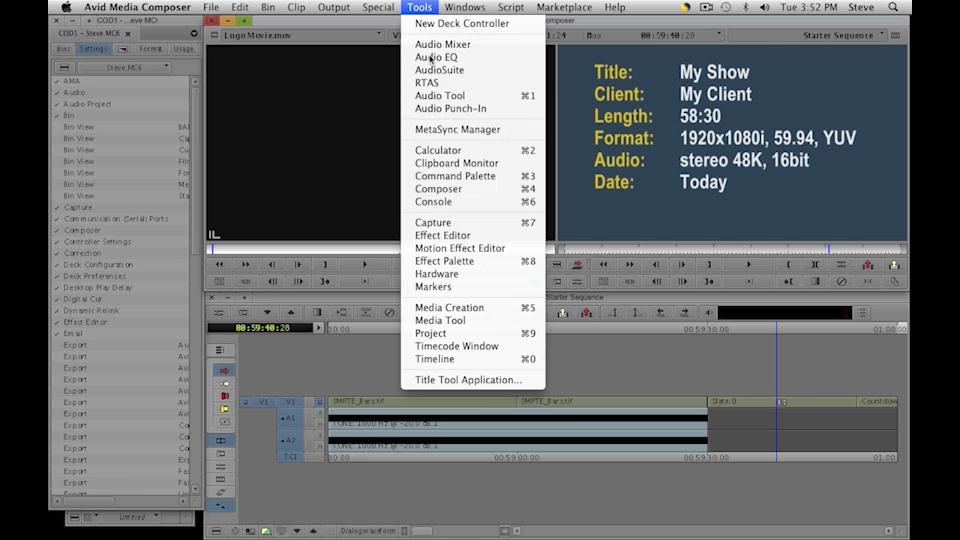
Task: Choose Audio Mixer from the Tools menu
Action: (x=443, y=44)
